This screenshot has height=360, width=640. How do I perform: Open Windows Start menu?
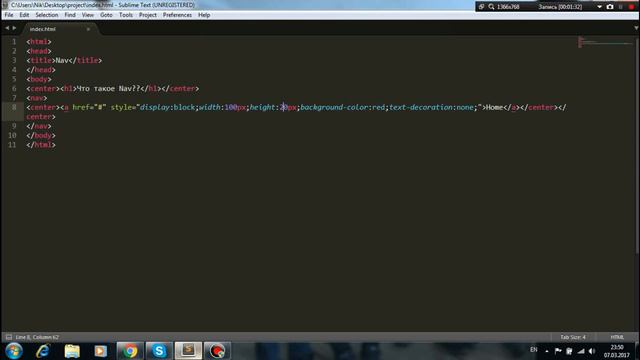click(x=14, y=351)
